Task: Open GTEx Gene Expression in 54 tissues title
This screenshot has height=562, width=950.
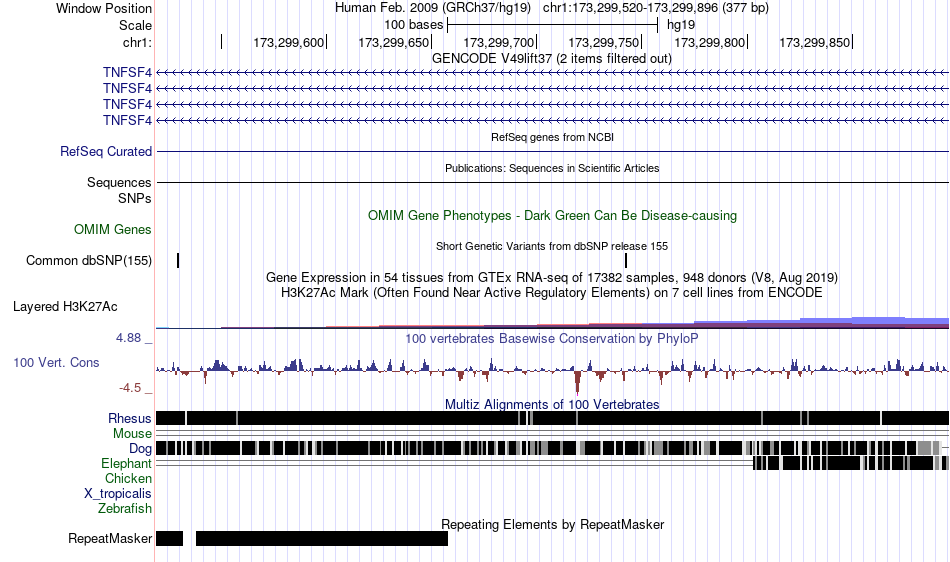Action: pyautogui.click(x=552, y=278)
